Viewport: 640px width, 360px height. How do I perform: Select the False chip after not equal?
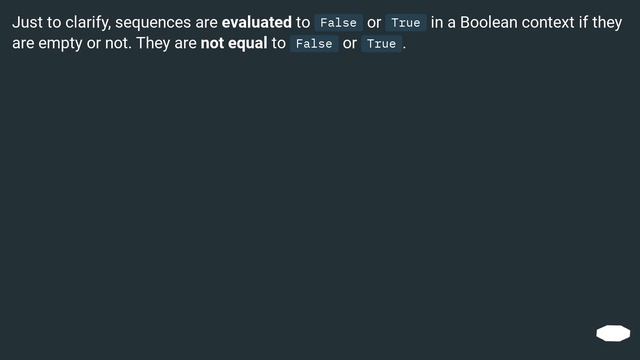314,44
